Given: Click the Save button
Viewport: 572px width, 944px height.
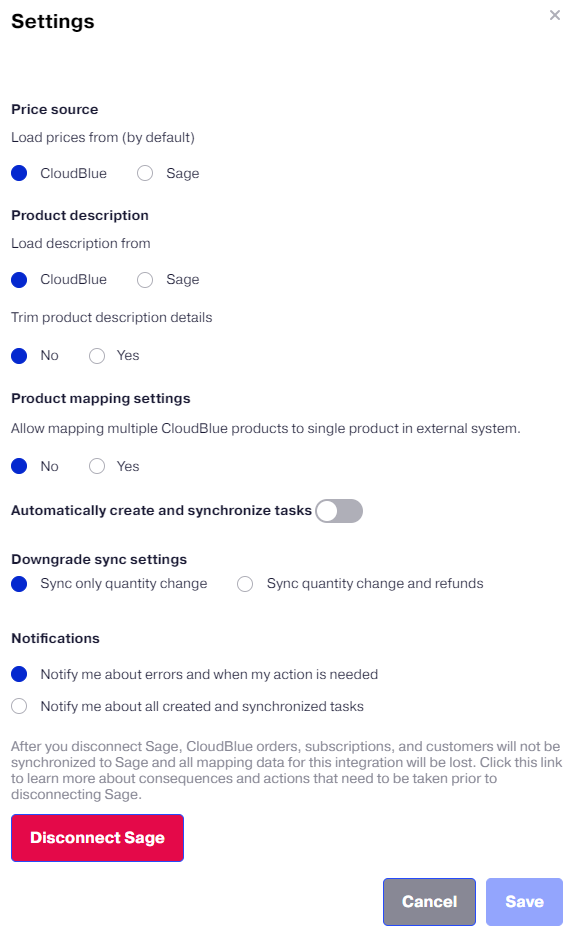Looking at the screenshot, I should 524,902.
